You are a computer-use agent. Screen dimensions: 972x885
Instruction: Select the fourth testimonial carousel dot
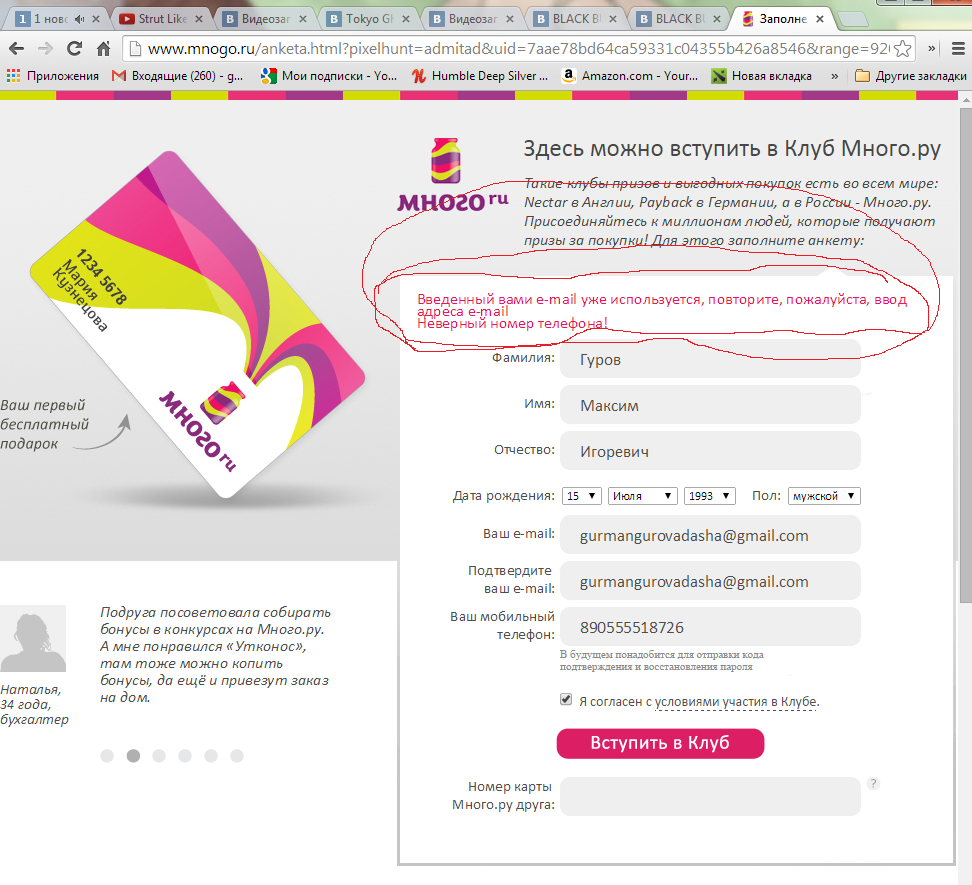(x=185, y=756)
